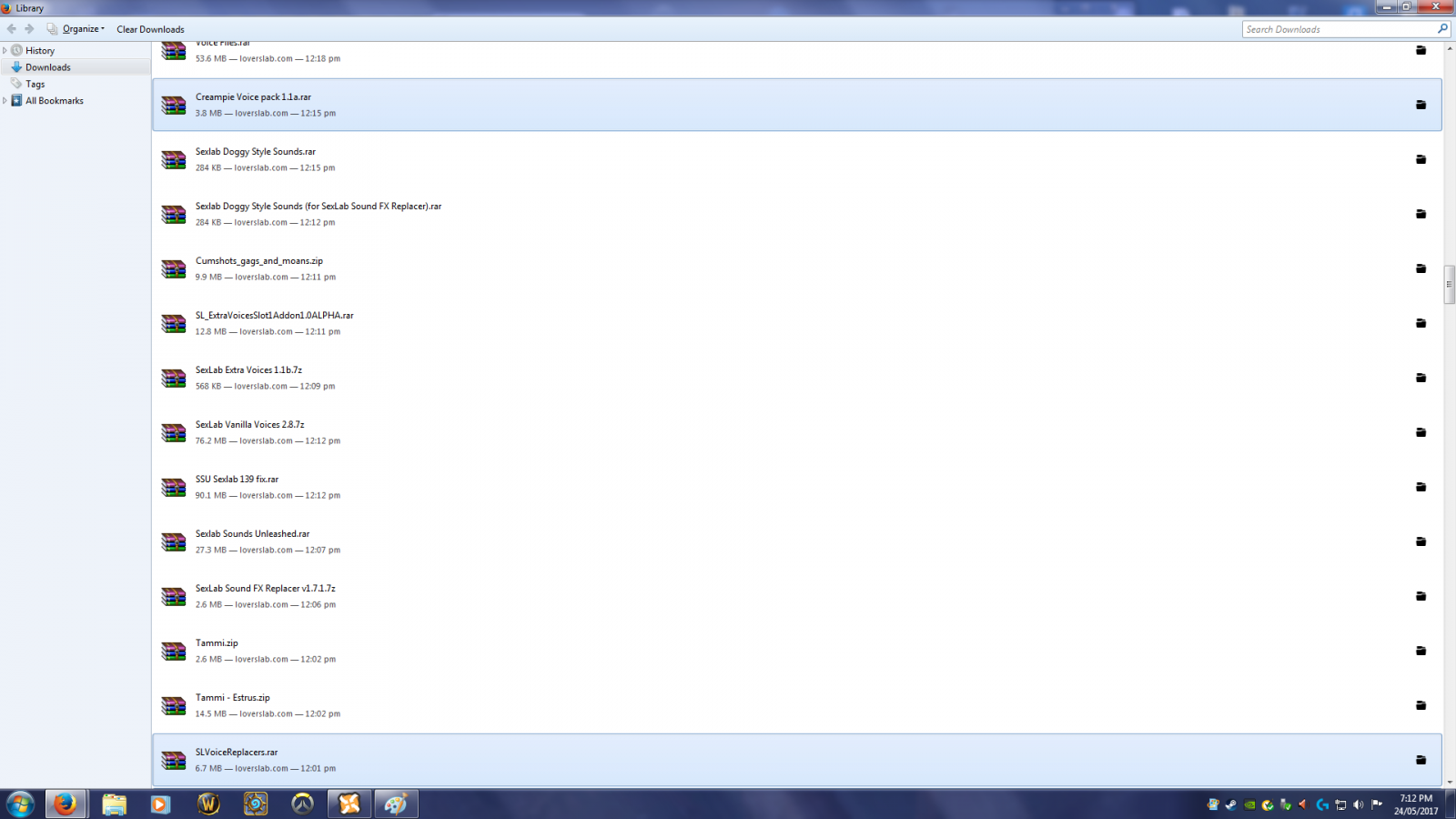Image resolution: width=1456 pixels, height=819 pixels.
Task: Click the archive icon of Tammi.zip
Action: click(173, 651)
